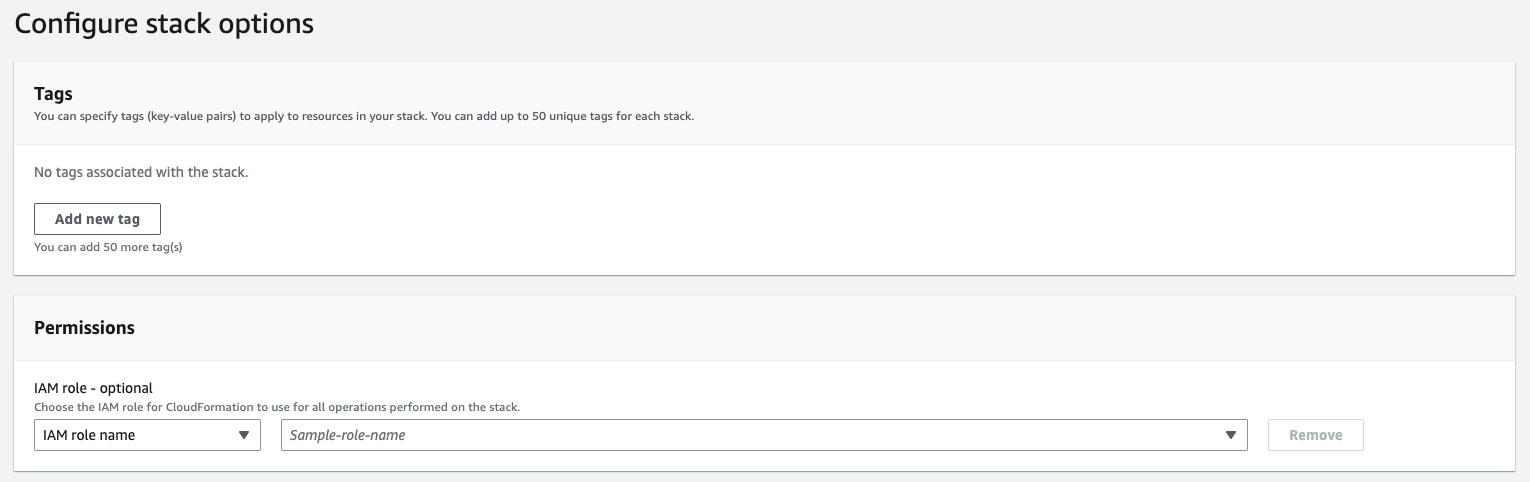Expand the Sample-role-name combo box
This screenshot has width=1530, height=482.
[764, 435]
